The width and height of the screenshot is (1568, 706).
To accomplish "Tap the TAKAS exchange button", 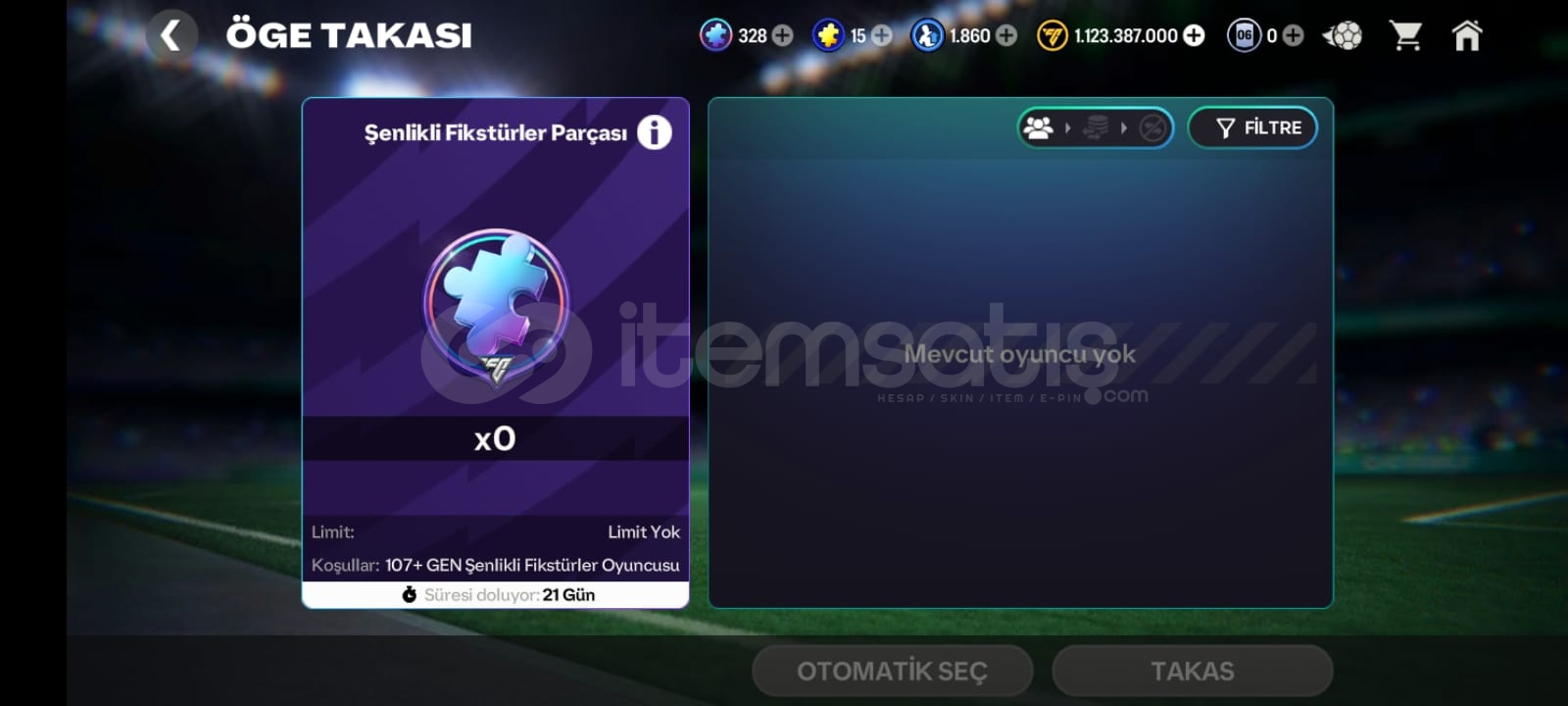I will [1192, 672].
